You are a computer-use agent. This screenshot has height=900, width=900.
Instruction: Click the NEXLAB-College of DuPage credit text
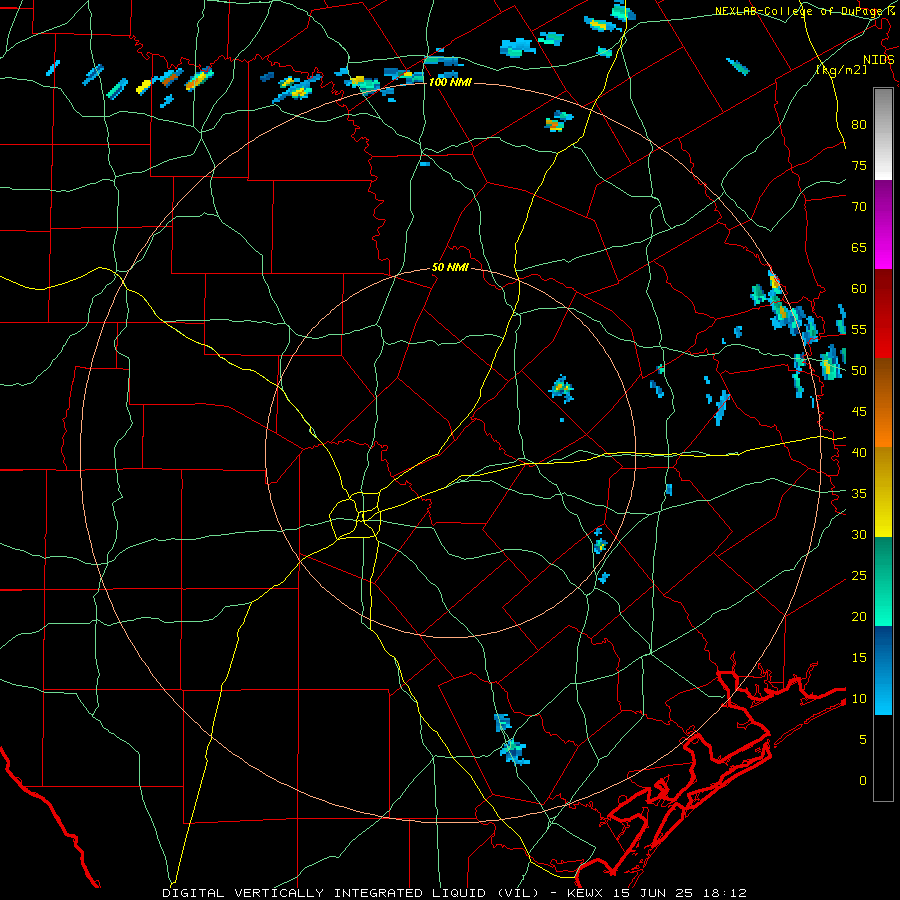tap(805, 11)
